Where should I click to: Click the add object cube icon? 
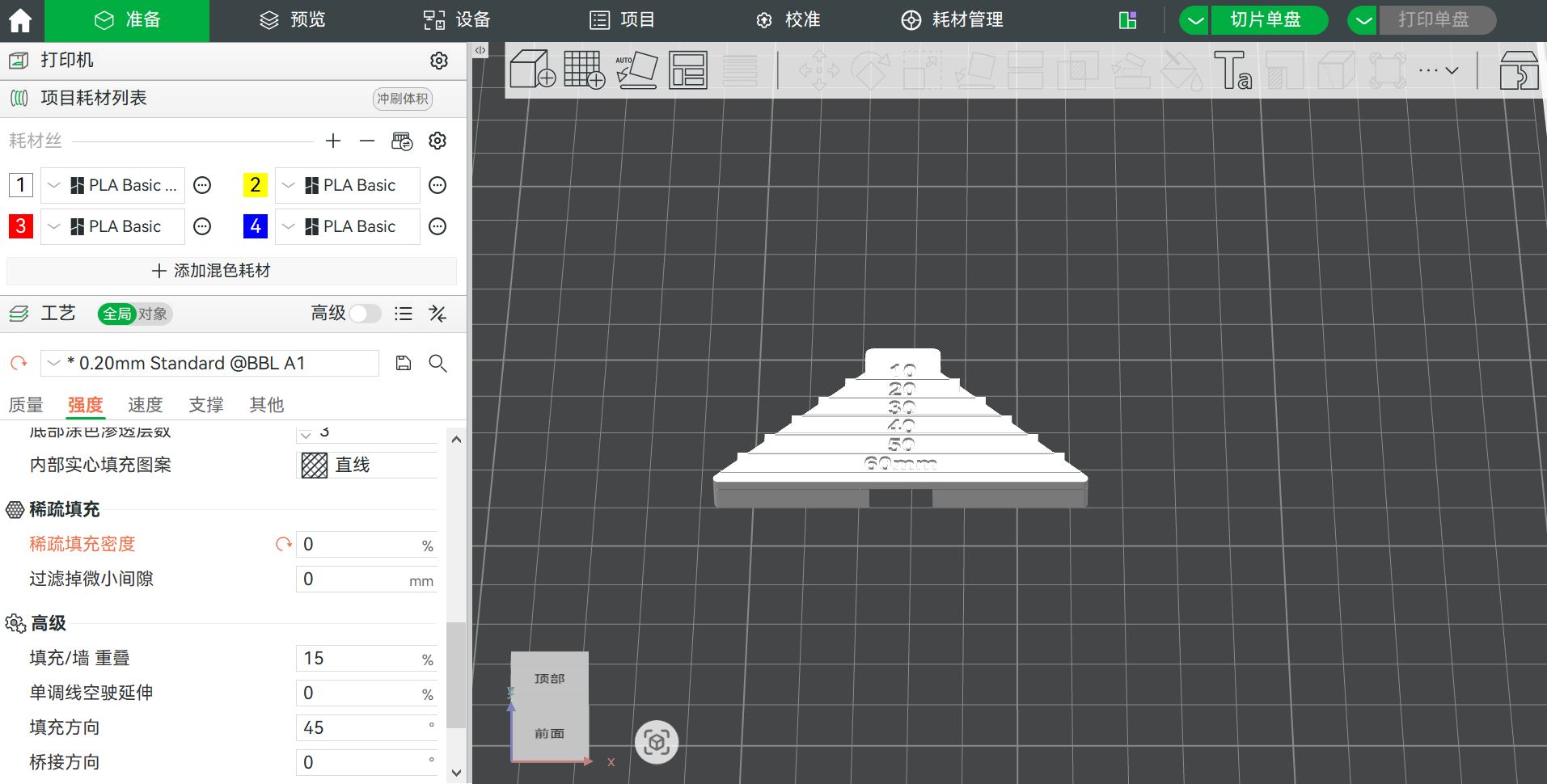click(532, 70)
